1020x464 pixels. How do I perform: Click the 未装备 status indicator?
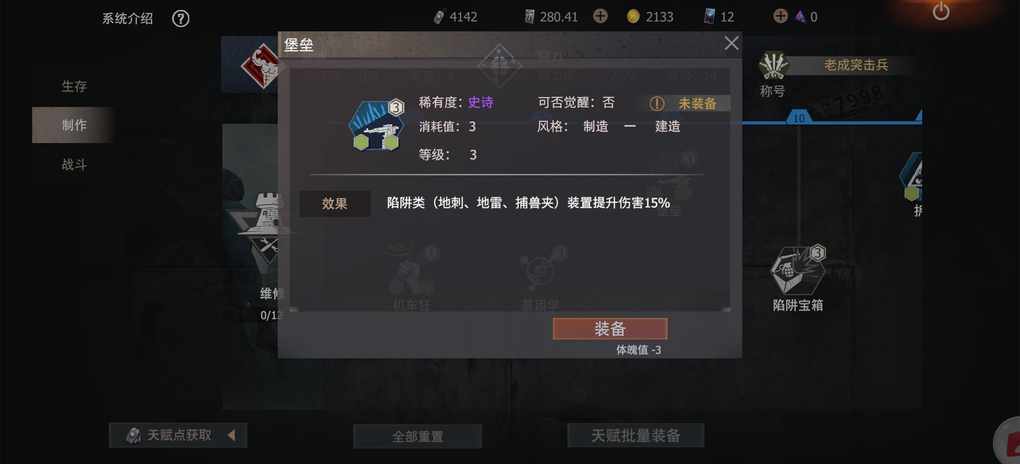690,103
